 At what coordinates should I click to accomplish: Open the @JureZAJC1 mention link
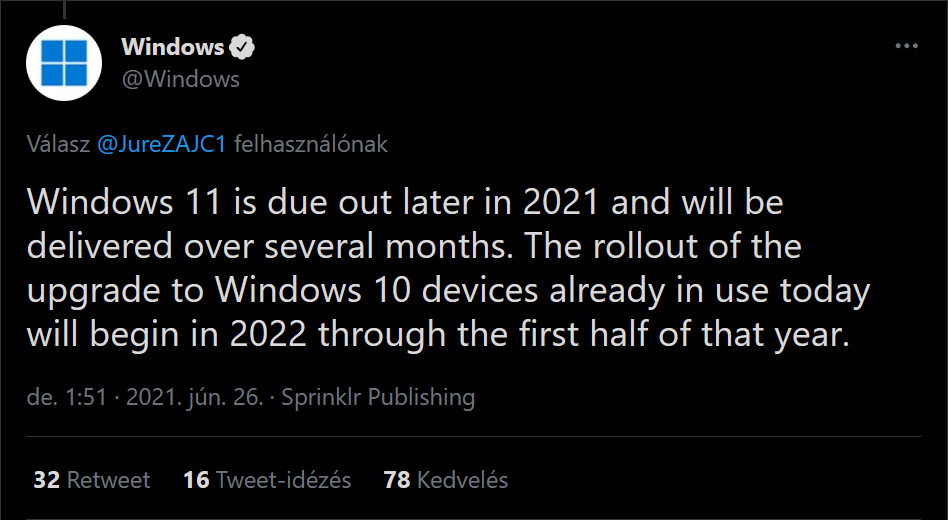[161, 144]
